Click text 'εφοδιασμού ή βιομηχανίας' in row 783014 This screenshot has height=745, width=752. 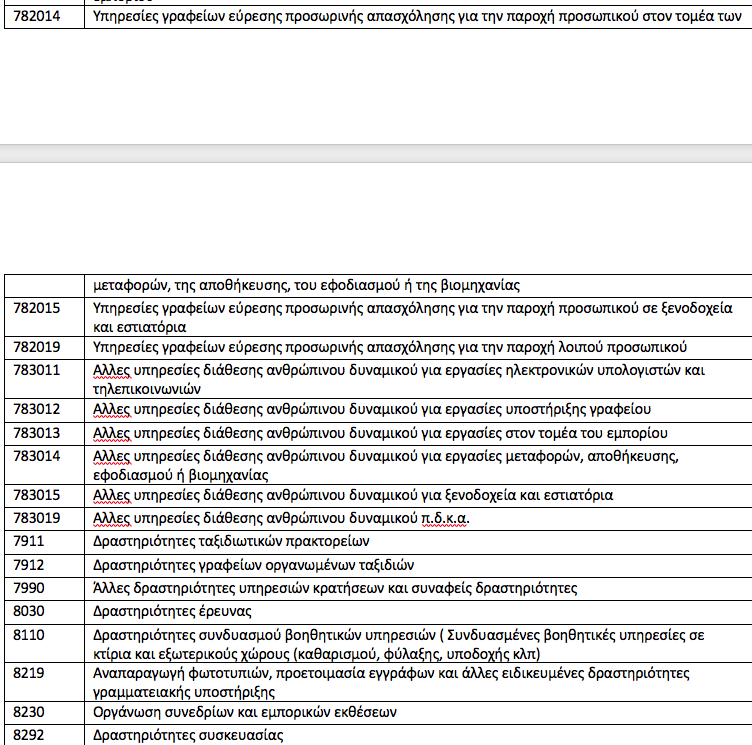pyautogui.click(x=180, y=476)
